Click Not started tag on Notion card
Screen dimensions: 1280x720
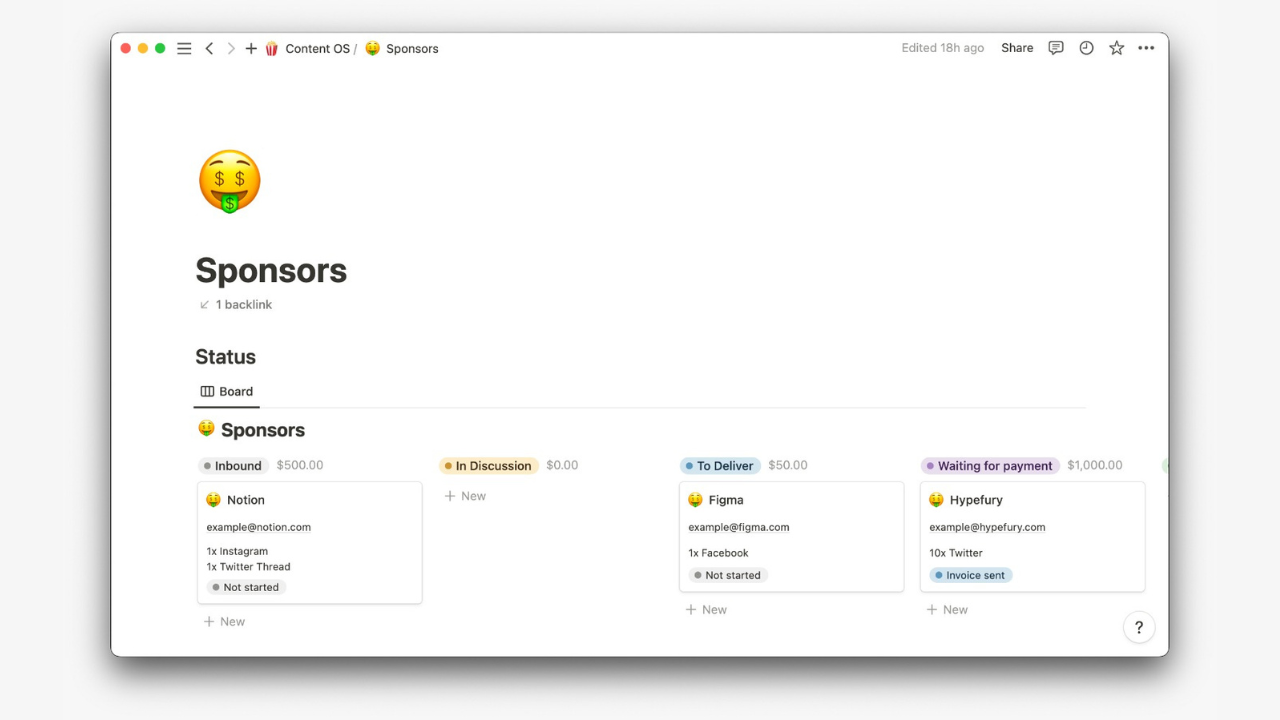tap(246, 588)
